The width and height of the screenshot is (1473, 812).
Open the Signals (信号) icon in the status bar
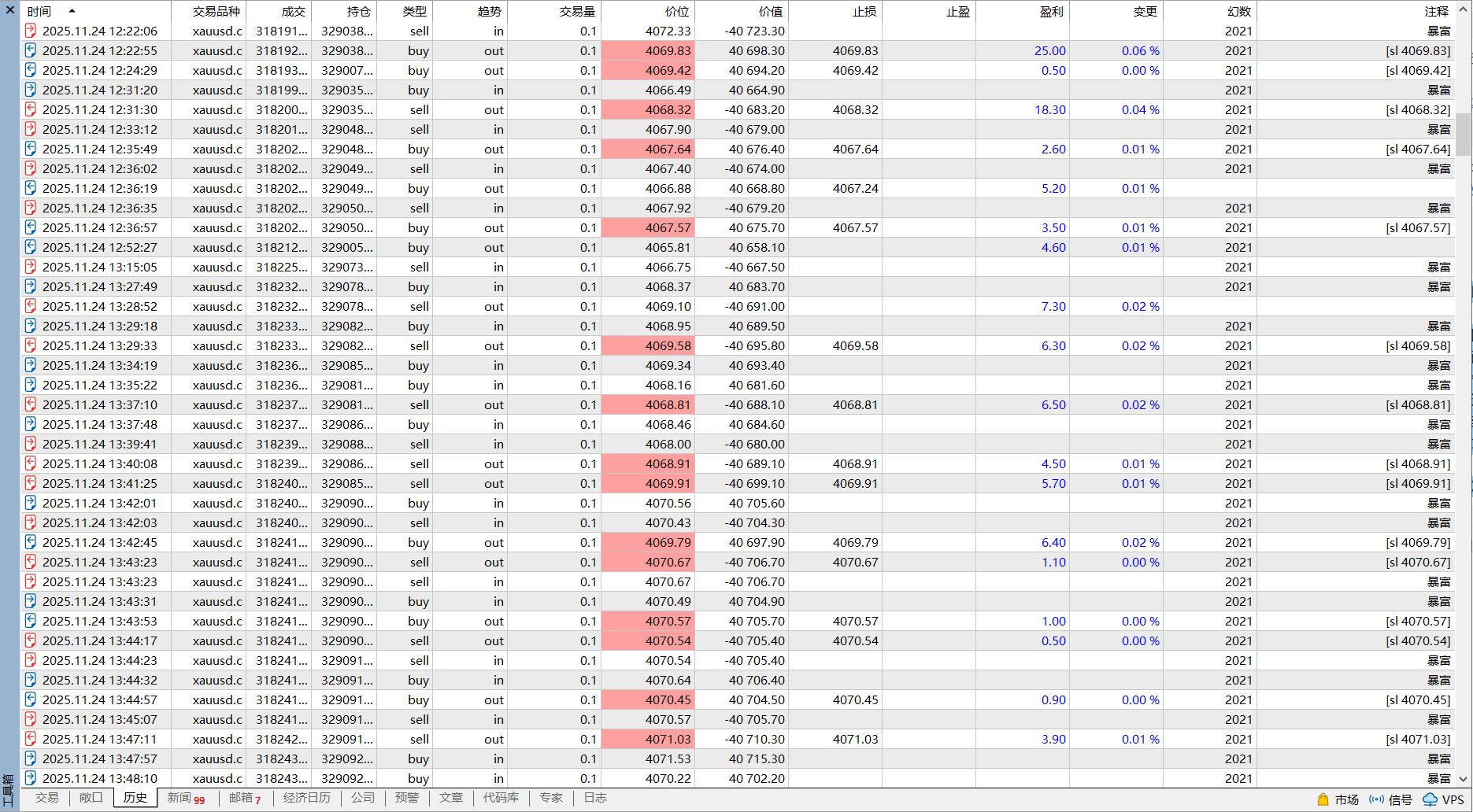pos(1377,799)
